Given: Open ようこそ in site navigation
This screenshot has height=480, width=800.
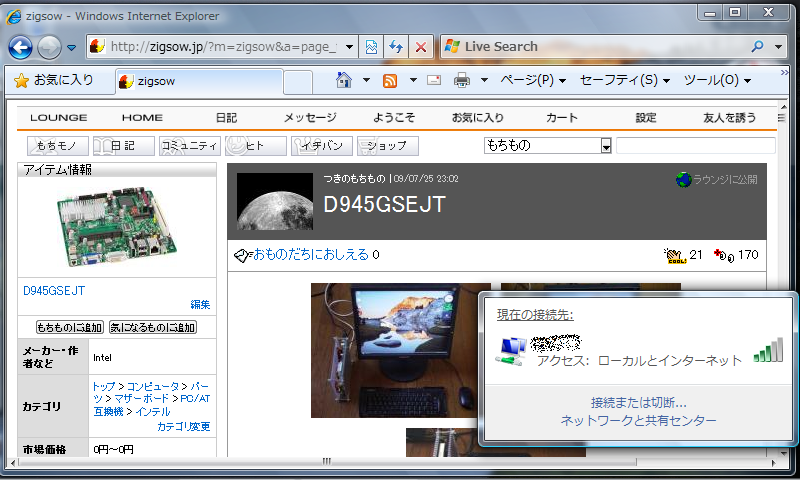Looking at the screenshot, I should pyautogui.click(x=394, y=118).
